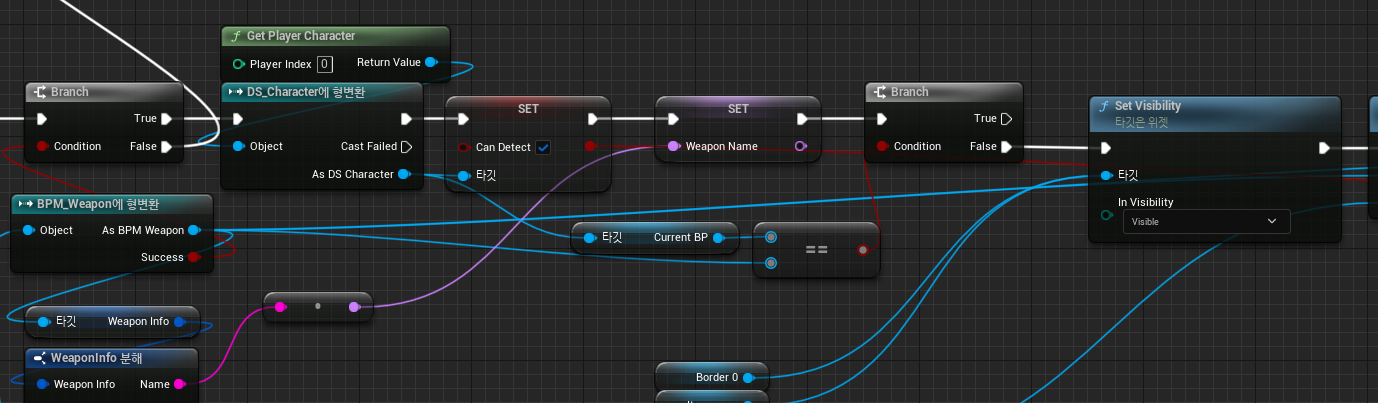
Task: Click the As DS Character output pin
Action: (403, 174)
